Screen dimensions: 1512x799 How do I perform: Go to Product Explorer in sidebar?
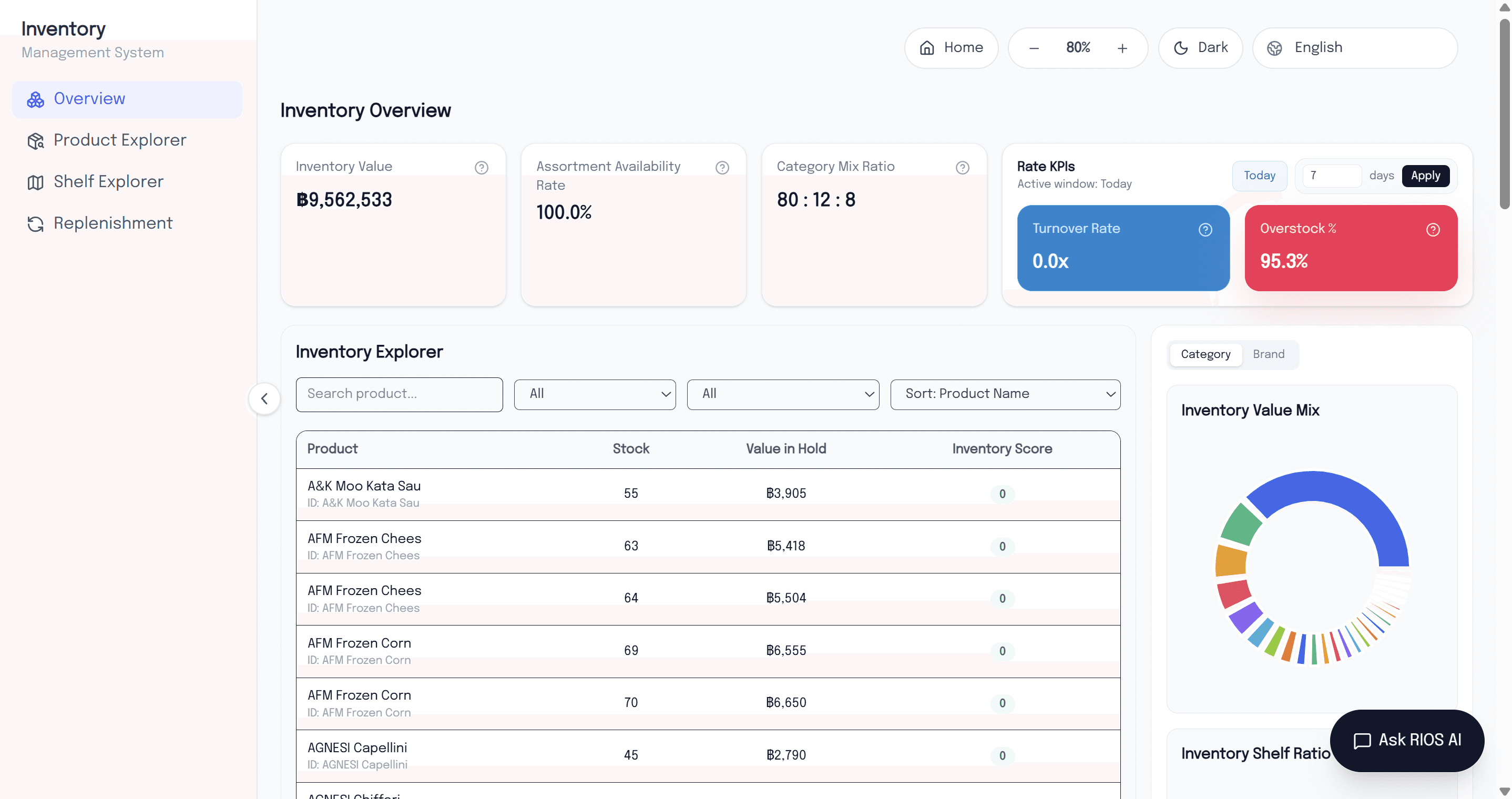pyautogui.click(x=127, y=140)
